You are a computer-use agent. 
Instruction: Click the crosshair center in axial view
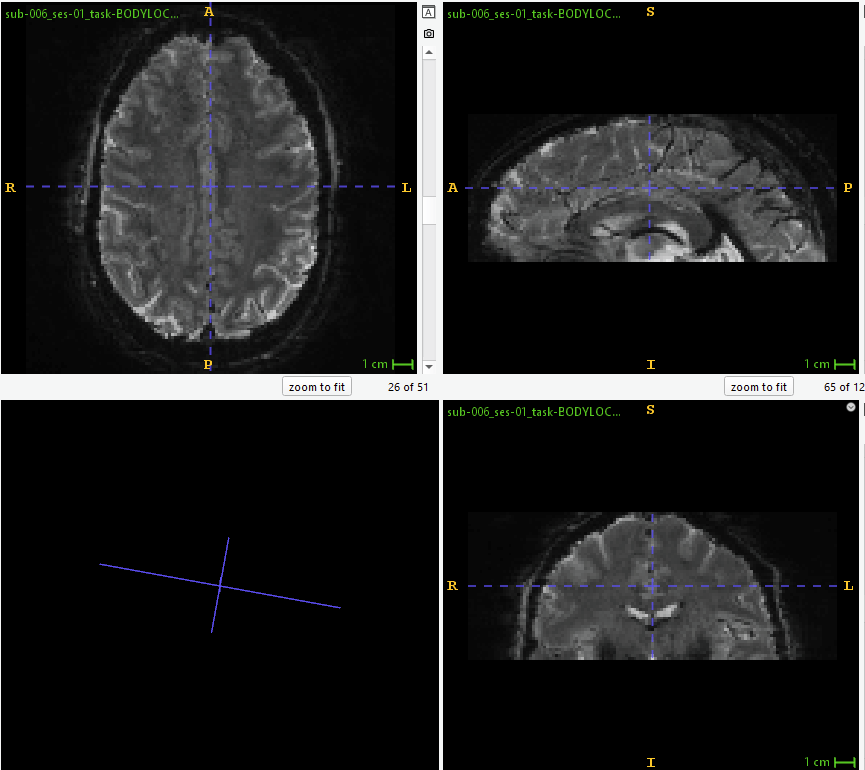[209, 187]
